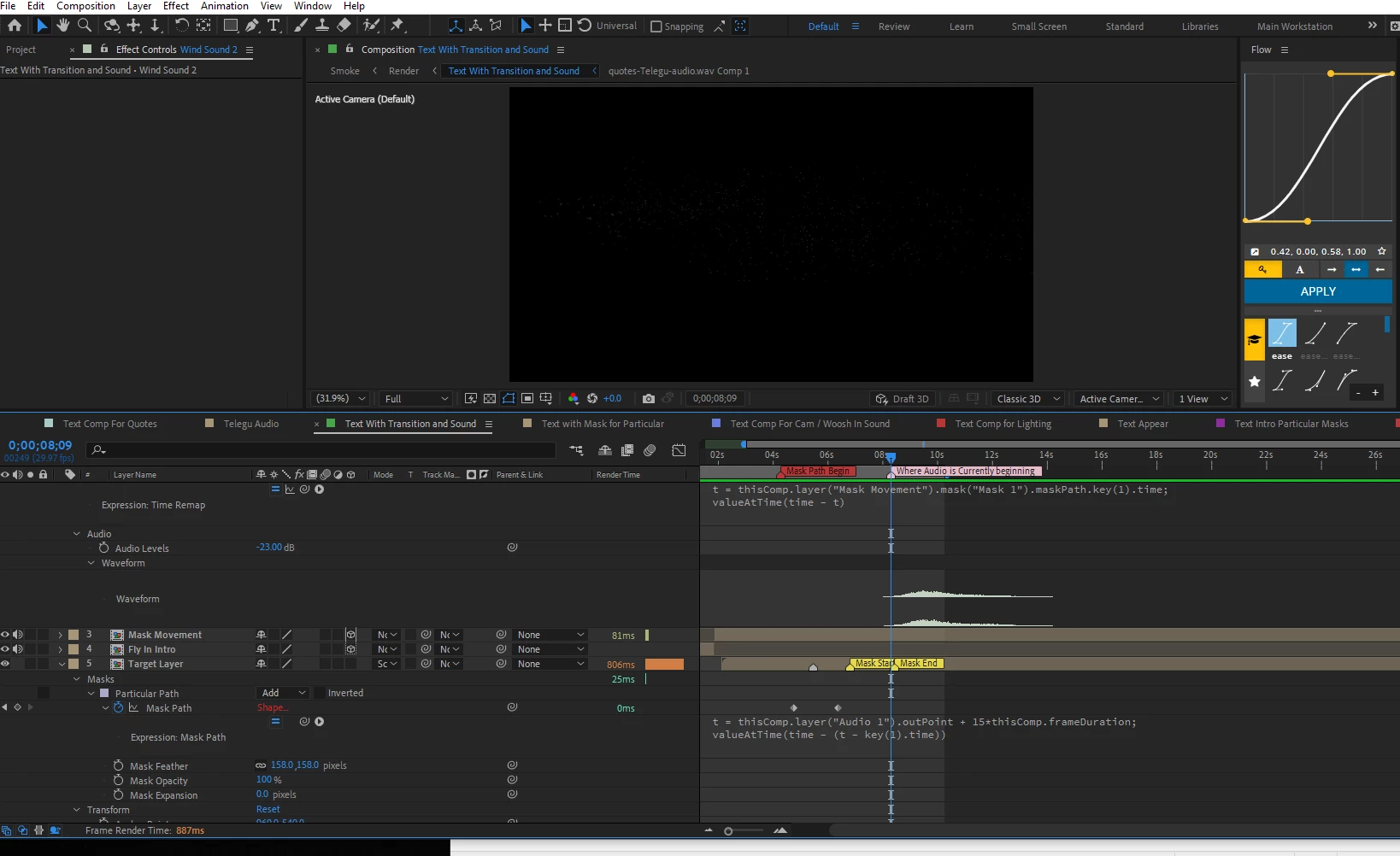
Task: Open the Animation menu
Action: (x=225, y=6)
